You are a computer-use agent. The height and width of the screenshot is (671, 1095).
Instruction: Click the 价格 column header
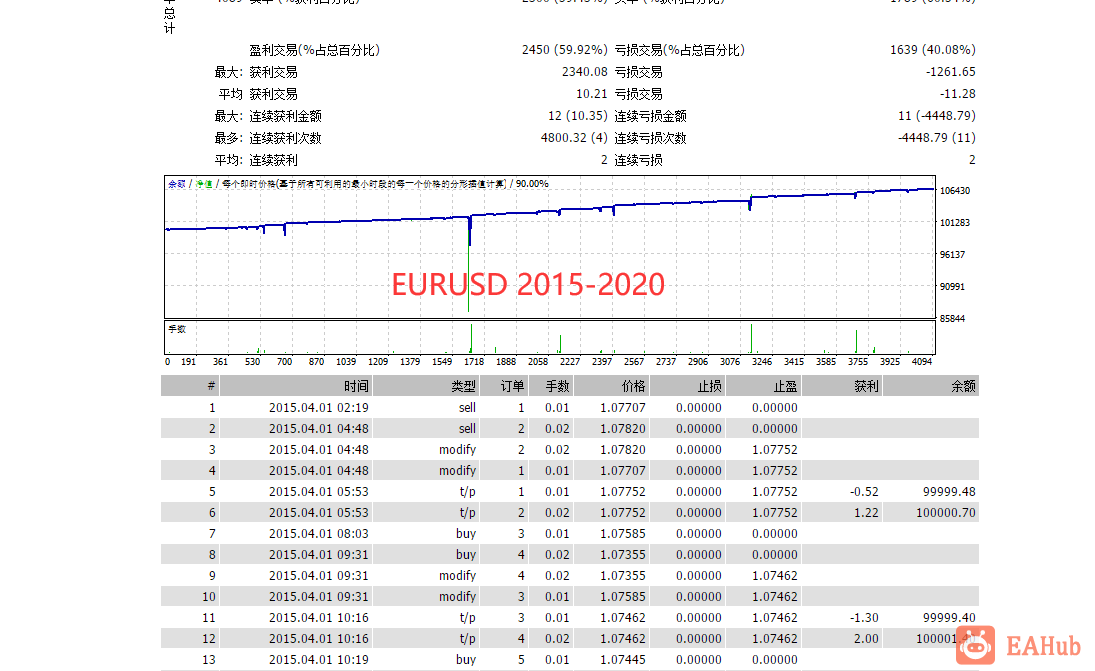coord(612,386)
